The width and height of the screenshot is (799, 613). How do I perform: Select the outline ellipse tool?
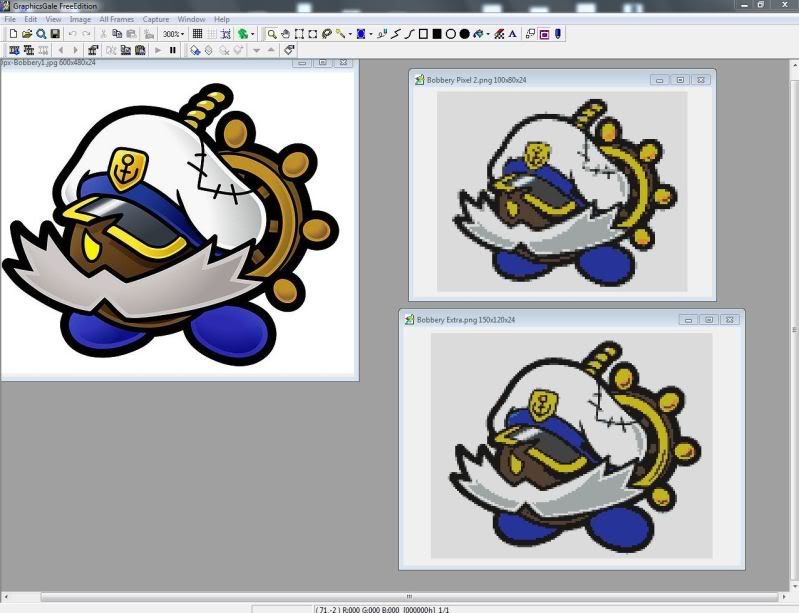tap(451, 34)
